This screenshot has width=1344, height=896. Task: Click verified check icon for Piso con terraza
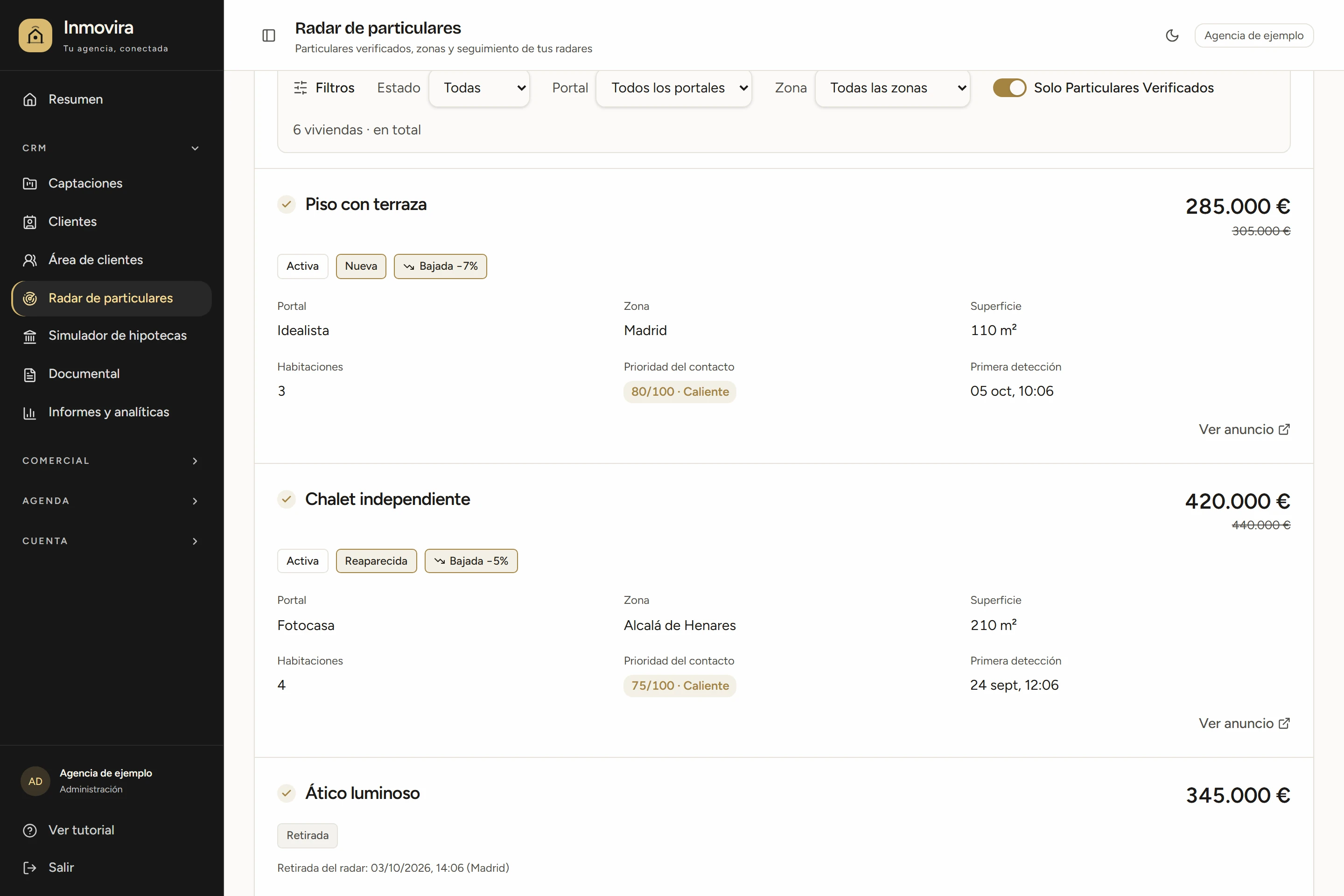coord(286,204)
